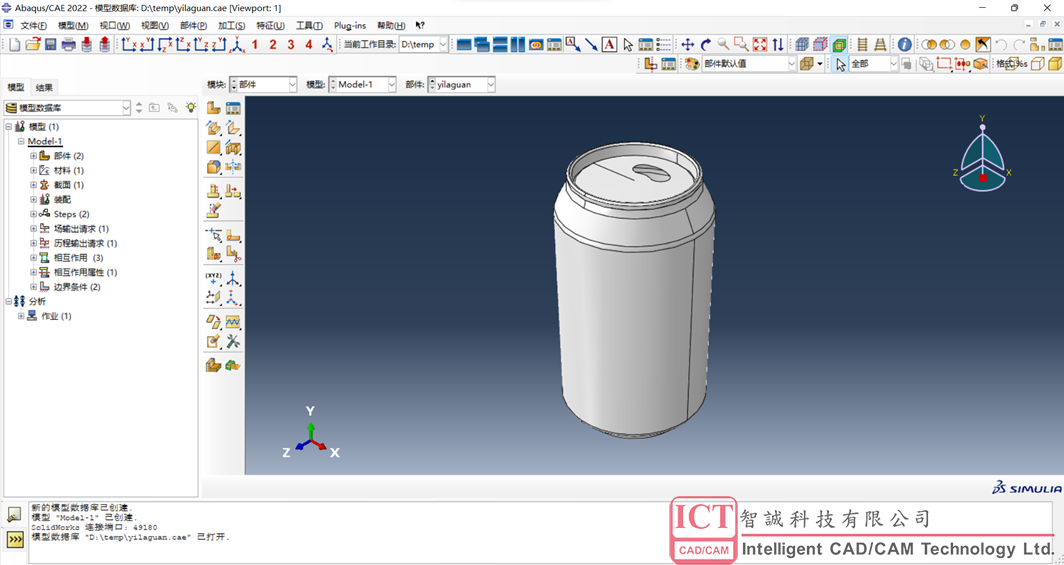Open the 全部 selection filter dropdown

point(893,64)
